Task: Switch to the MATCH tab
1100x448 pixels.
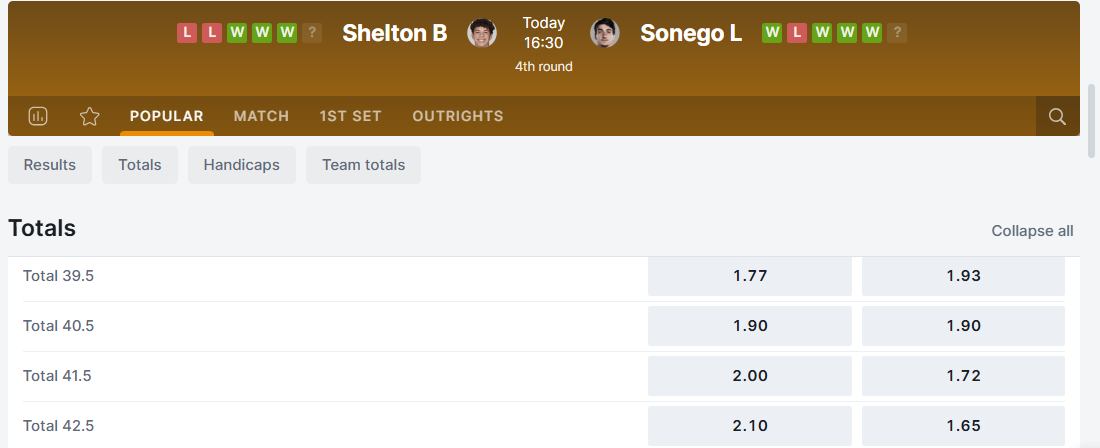Action: tap(261, 116)
